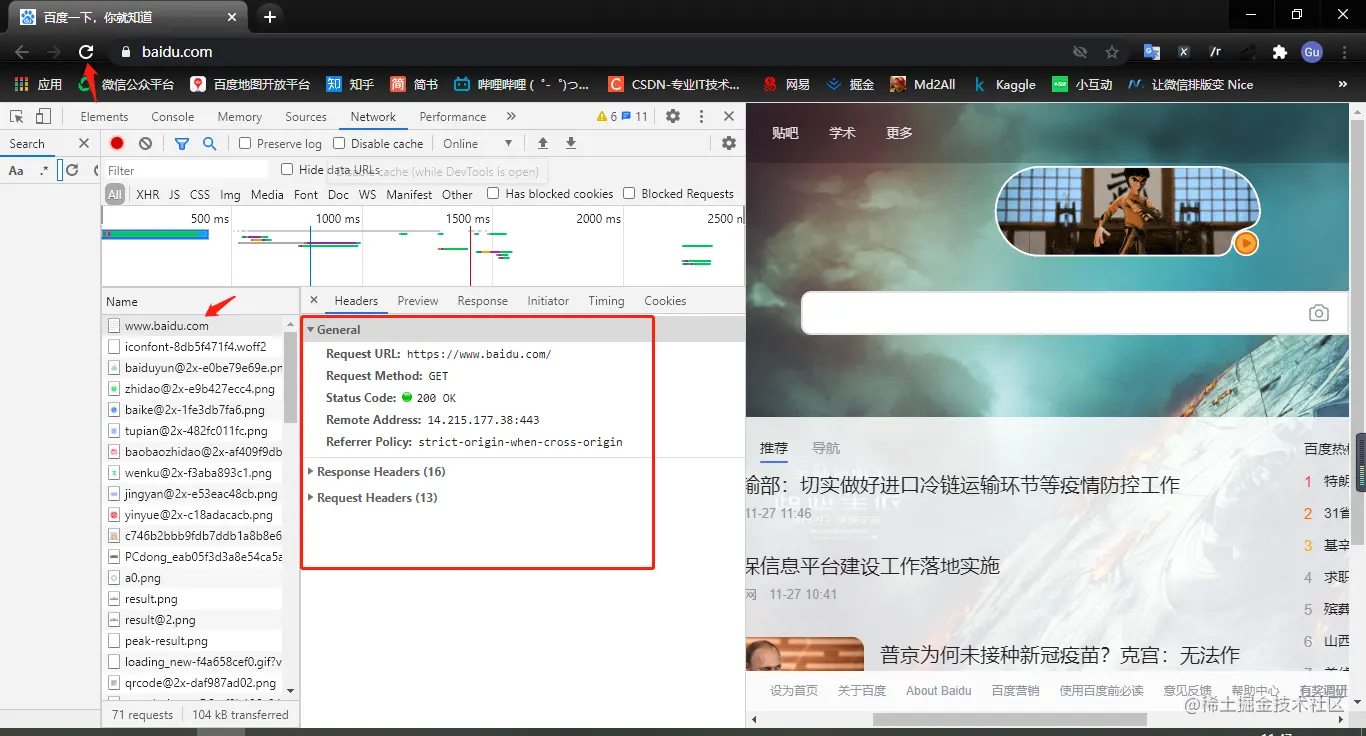Open the Performance tab
1366x736 pixels.
click(x=453, y=116)
